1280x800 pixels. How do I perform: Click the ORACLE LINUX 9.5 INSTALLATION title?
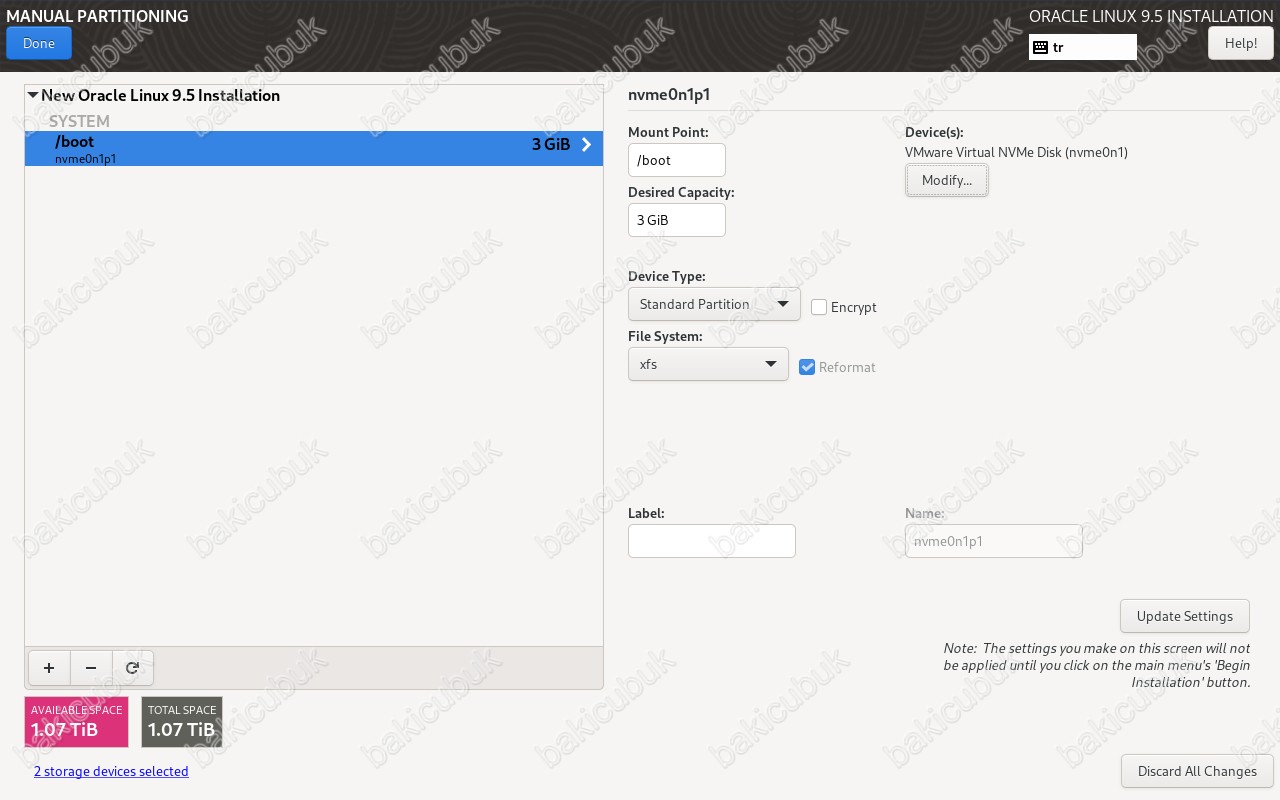1151,16
